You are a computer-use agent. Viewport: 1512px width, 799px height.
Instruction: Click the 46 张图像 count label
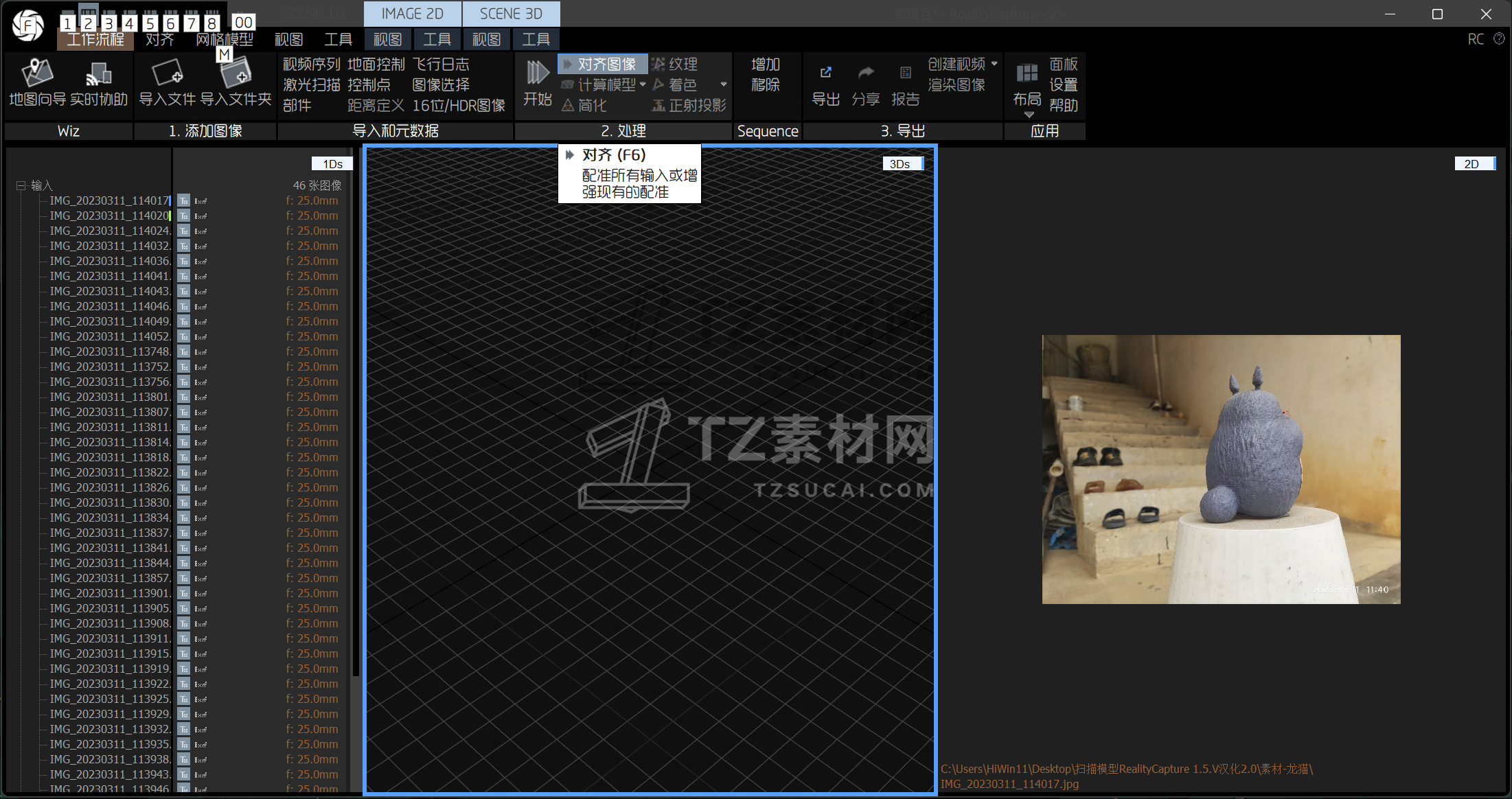click(x=317, y=185)
